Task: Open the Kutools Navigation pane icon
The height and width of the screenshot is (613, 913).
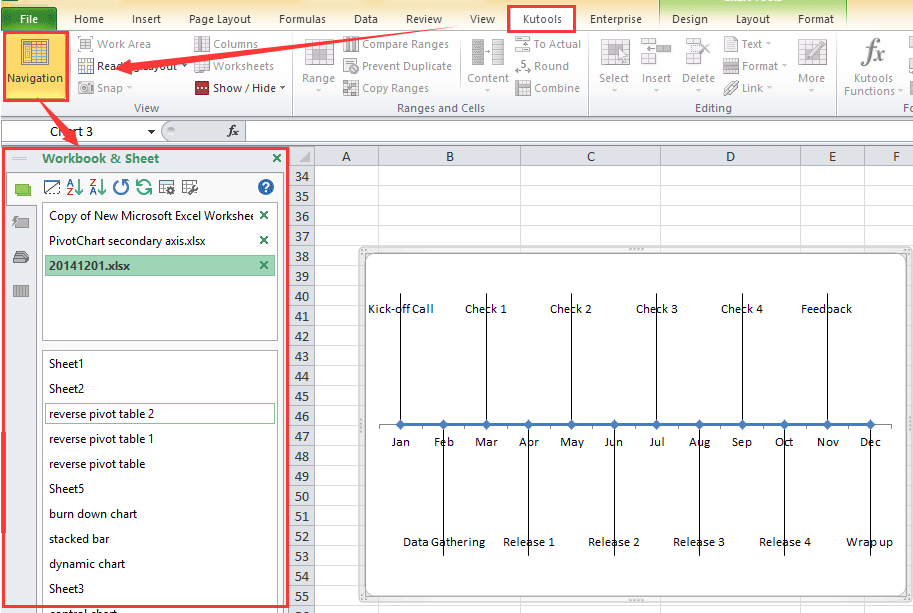Action: tap(34, 66)
